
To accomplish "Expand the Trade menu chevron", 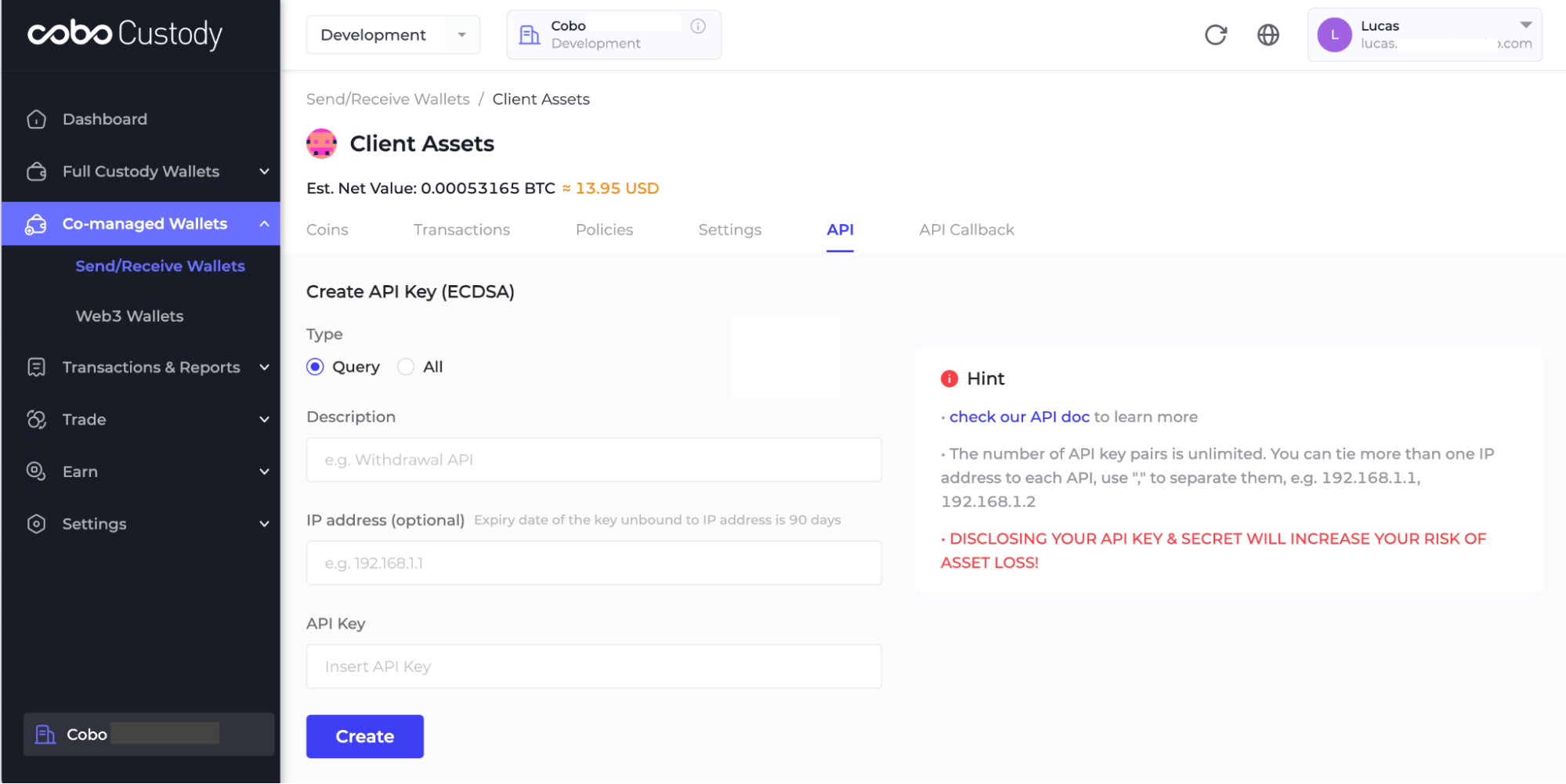I will pyautogui.click(x=265, y=420).
